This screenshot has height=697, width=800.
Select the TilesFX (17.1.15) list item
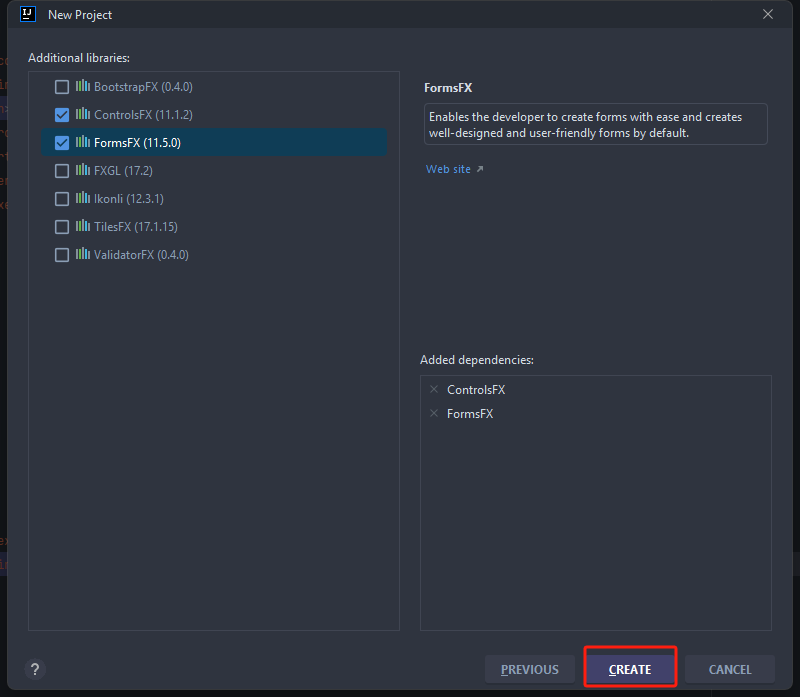pyautogui.click(x=135, y=227)
